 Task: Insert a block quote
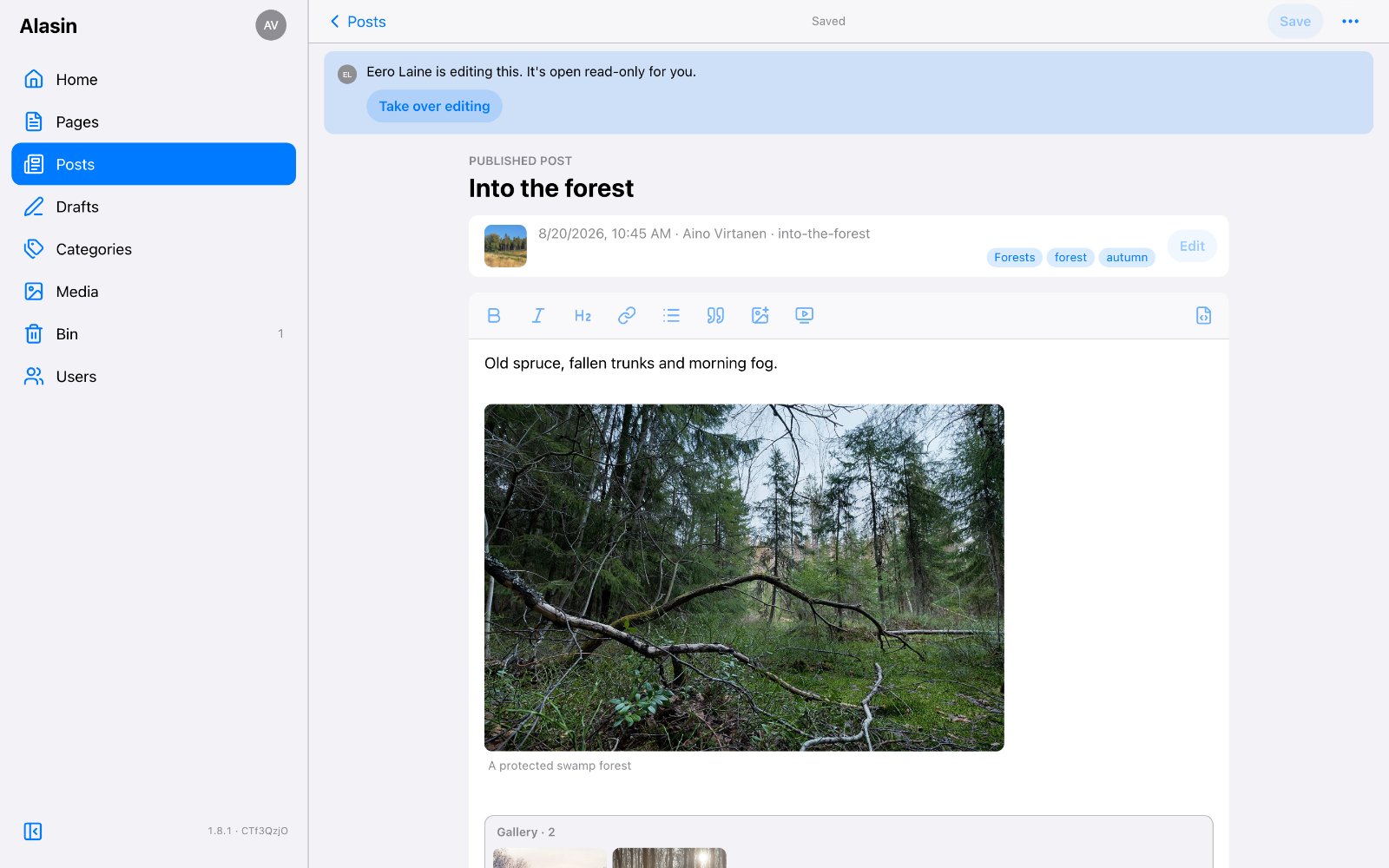pos(715,316)
